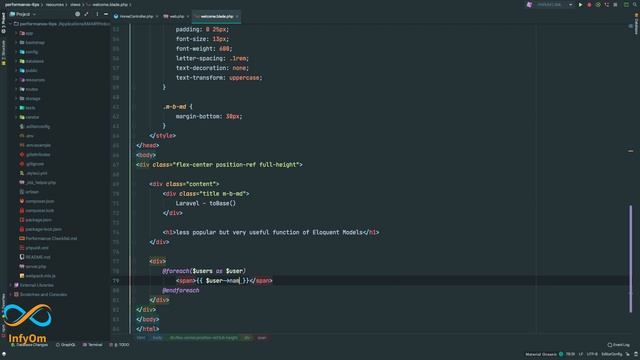
Task: Open Project panel options (three dots)
Action: (x=97, y=14)
